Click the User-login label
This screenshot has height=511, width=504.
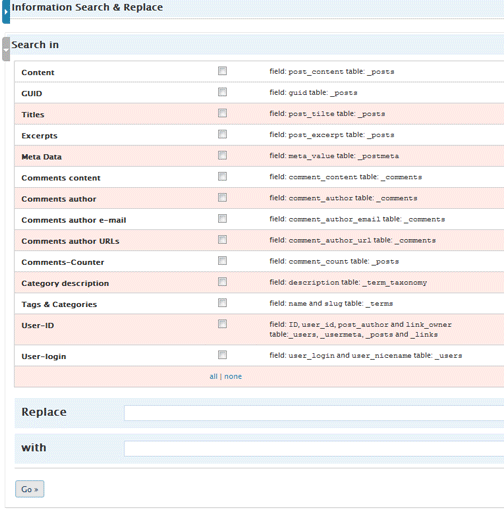click(x=44, y=356)
